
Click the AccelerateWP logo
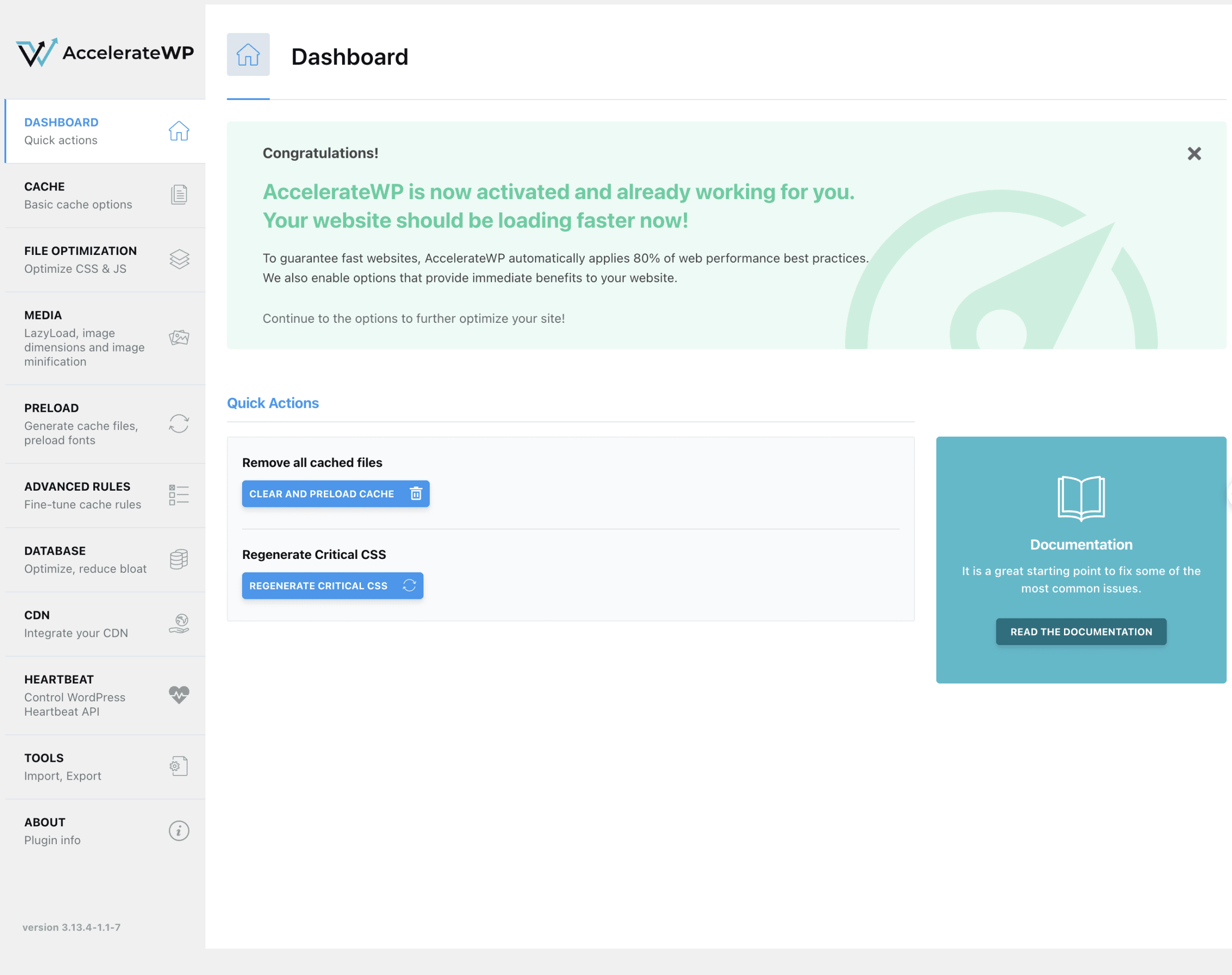click(105, 52)
